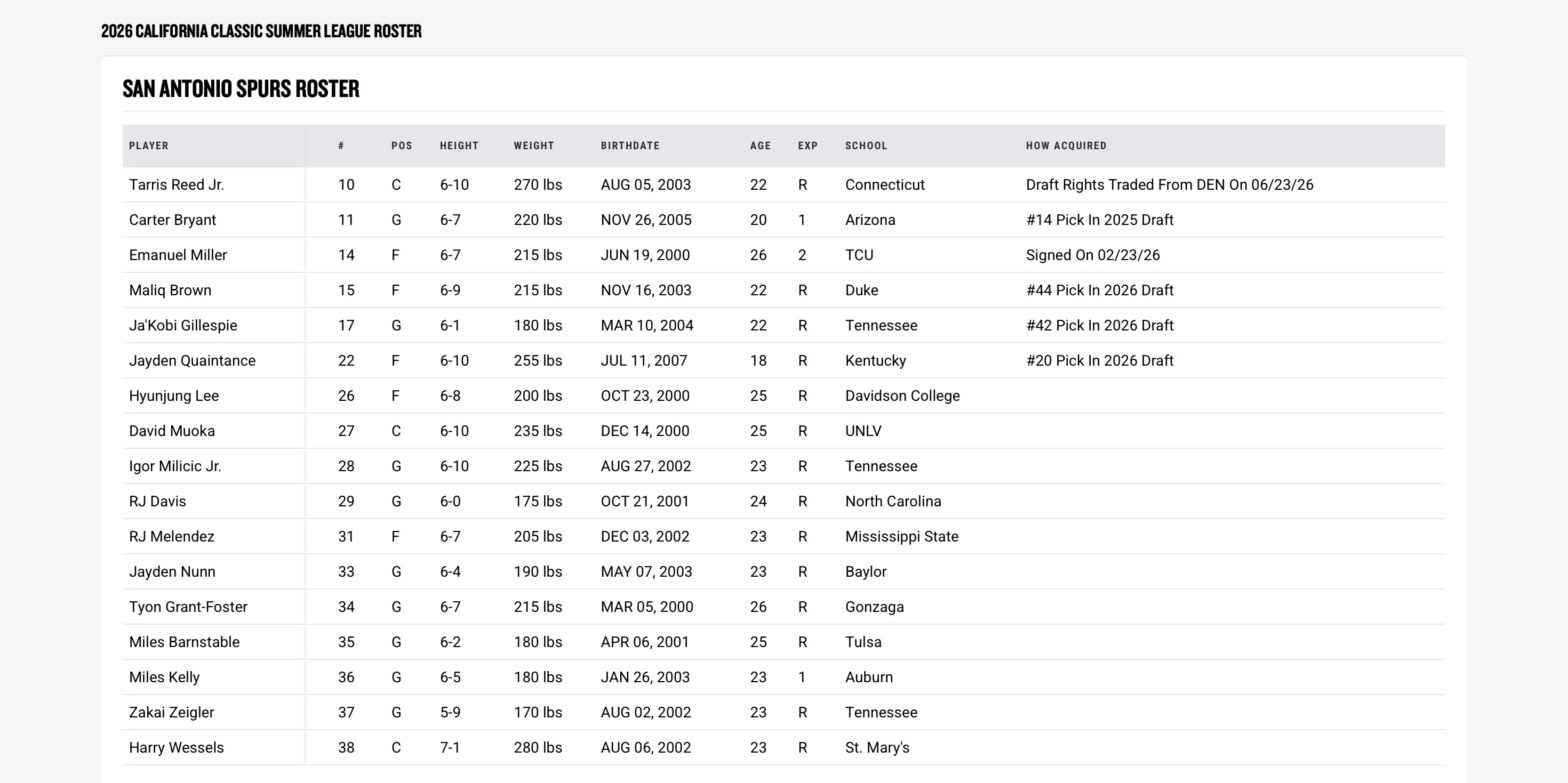Sort by How Acquired column header
Image resolution: width=1568 pixels, height=783 pixels.
click(x=1066, y=146)
